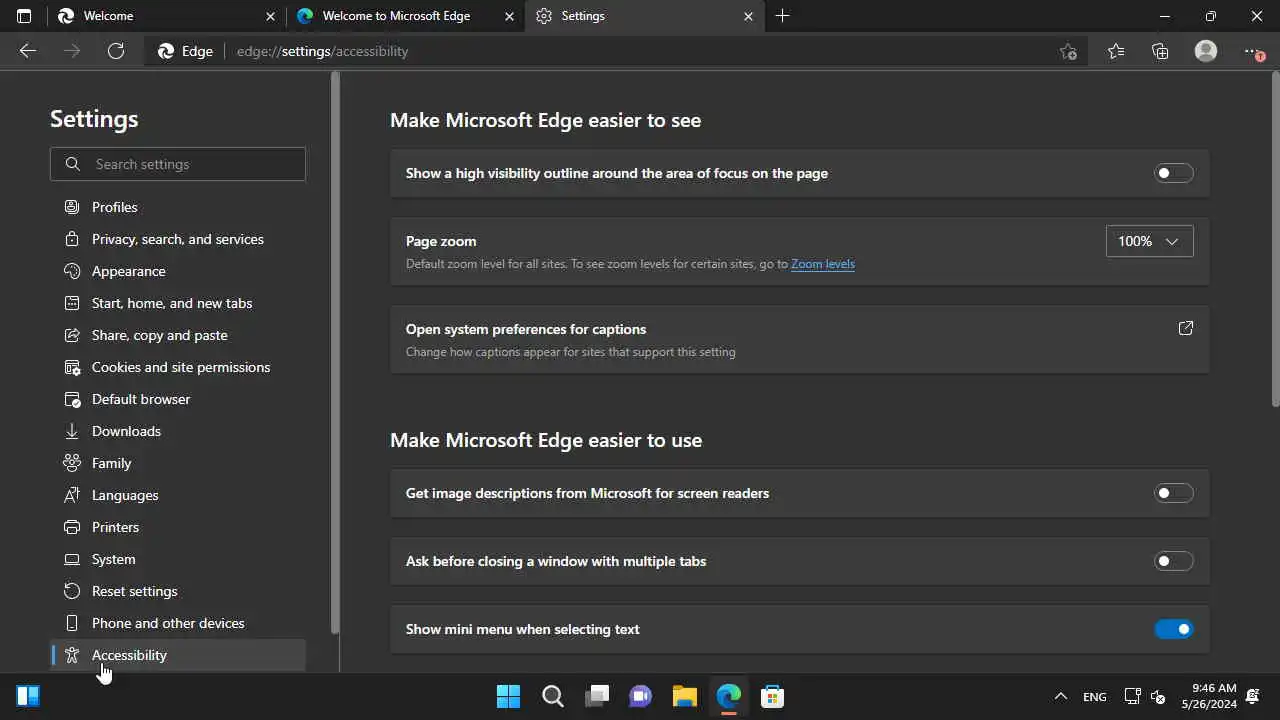
Task: Click the Profiles icon in settings sidebar
Action: (71, 207)
